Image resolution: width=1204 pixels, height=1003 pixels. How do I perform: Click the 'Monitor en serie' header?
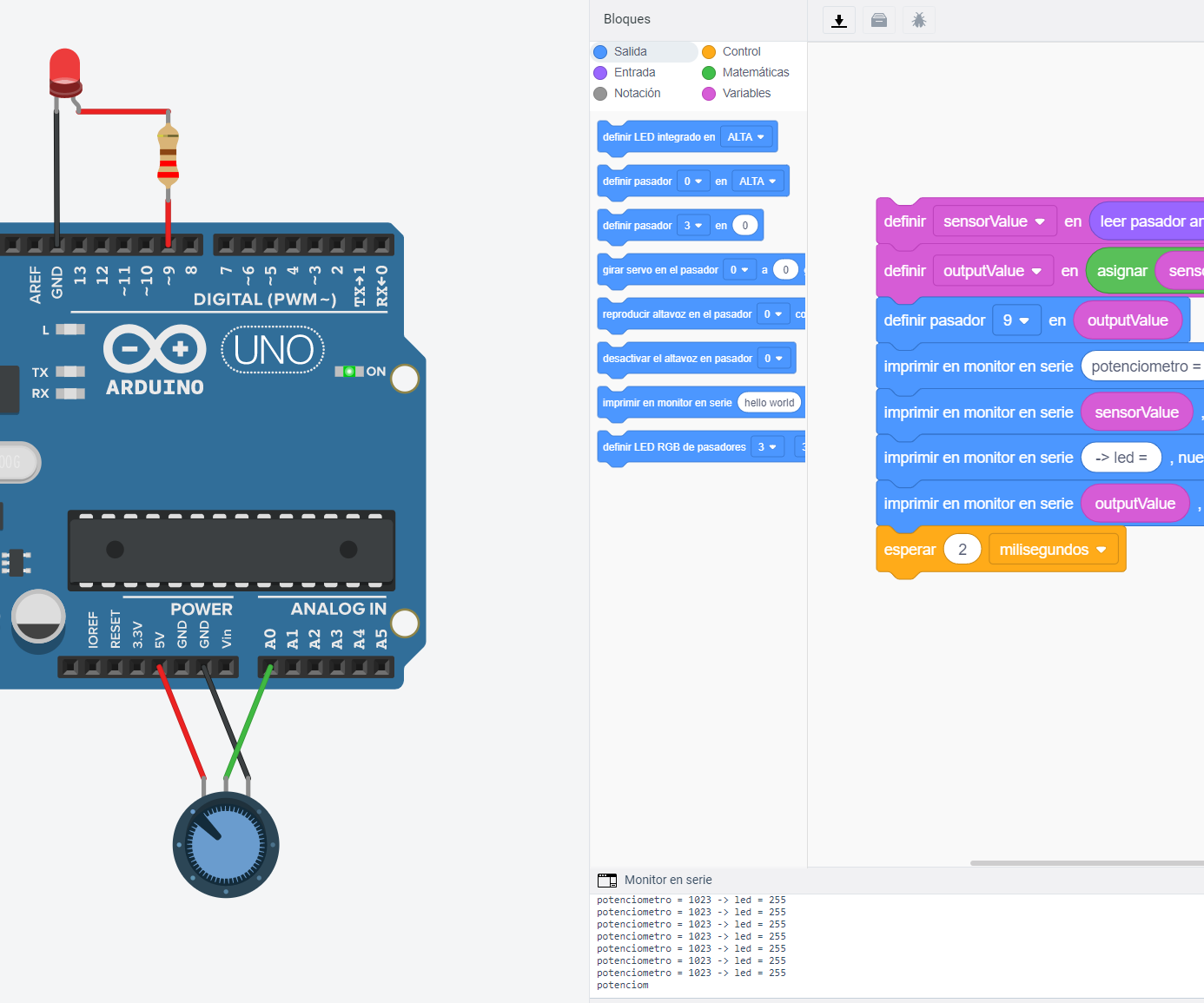(x=668, y=880)
